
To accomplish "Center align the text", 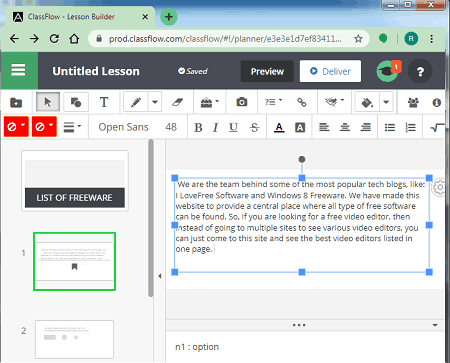I will click(x=345, y=127).
